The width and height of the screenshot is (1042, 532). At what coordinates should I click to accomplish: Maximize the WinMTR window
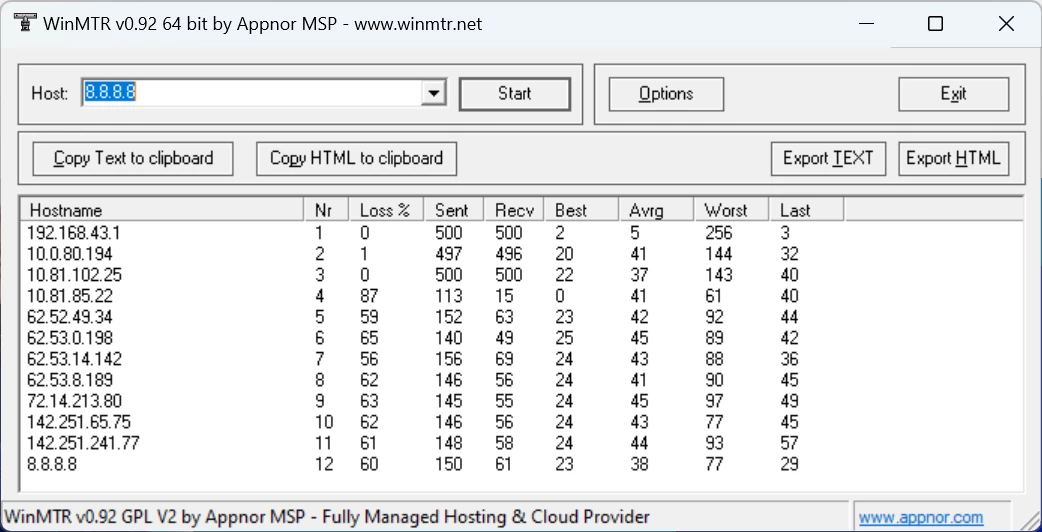point(935,24)
